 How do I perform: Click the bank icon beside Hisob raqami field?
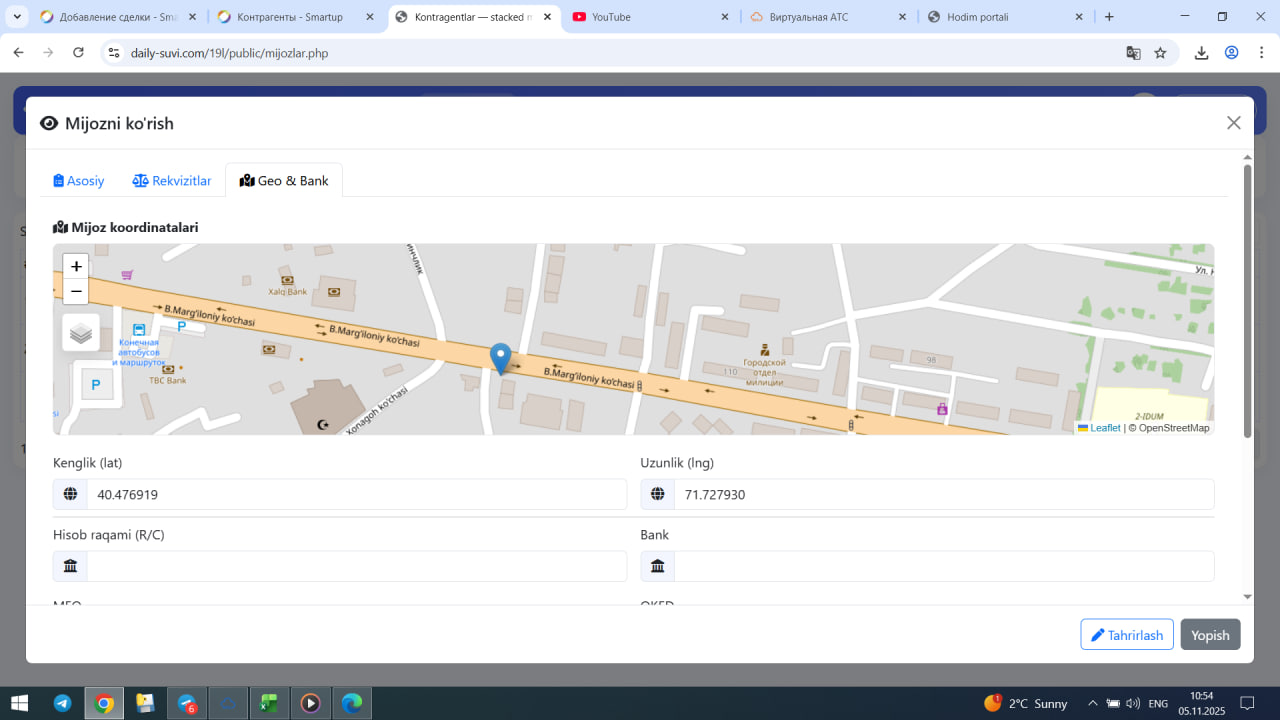tap(70, 566)
